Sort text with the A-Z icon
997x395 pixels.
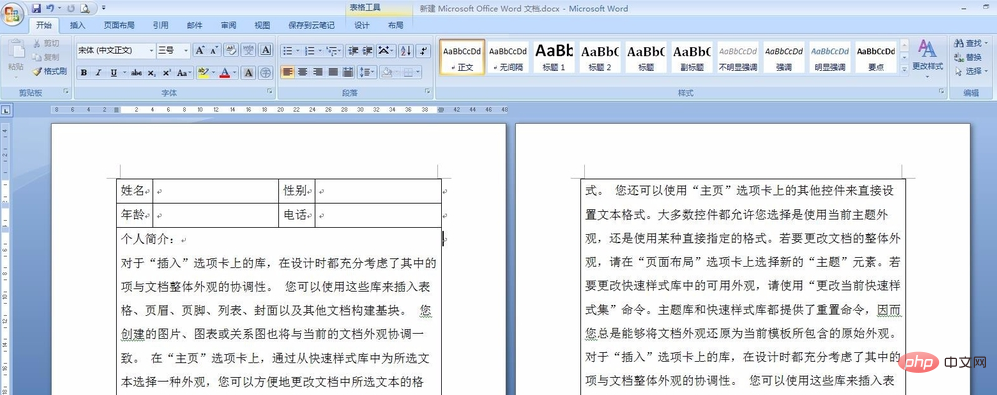coord(406,50)
